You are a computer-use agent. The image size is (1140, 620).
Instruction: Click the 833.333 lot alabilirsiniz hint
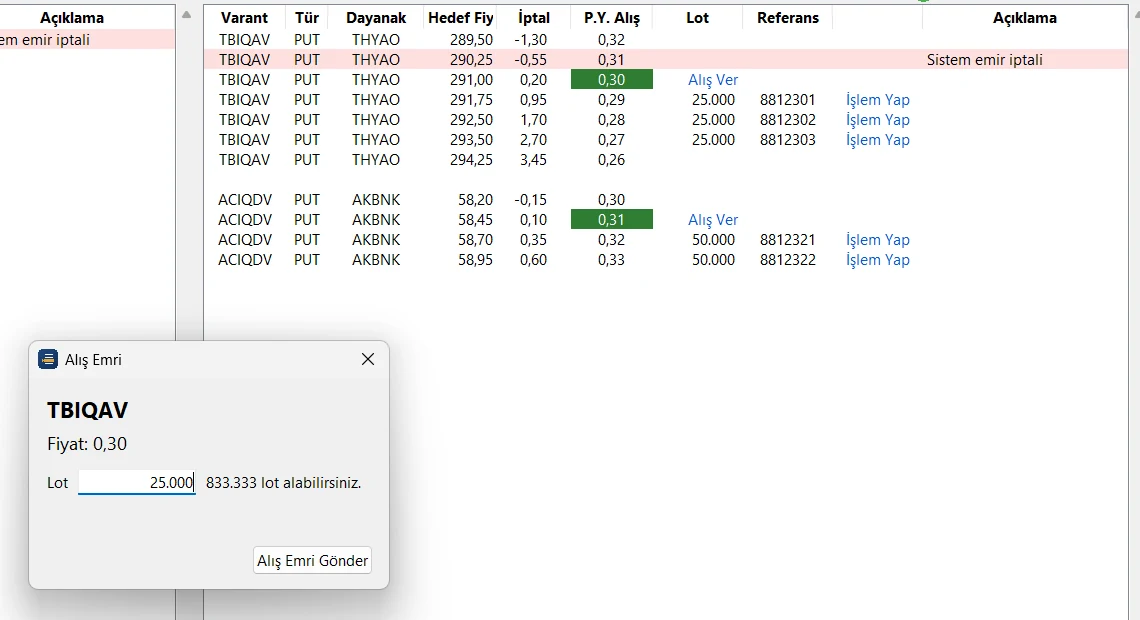(x=284, y=483)
